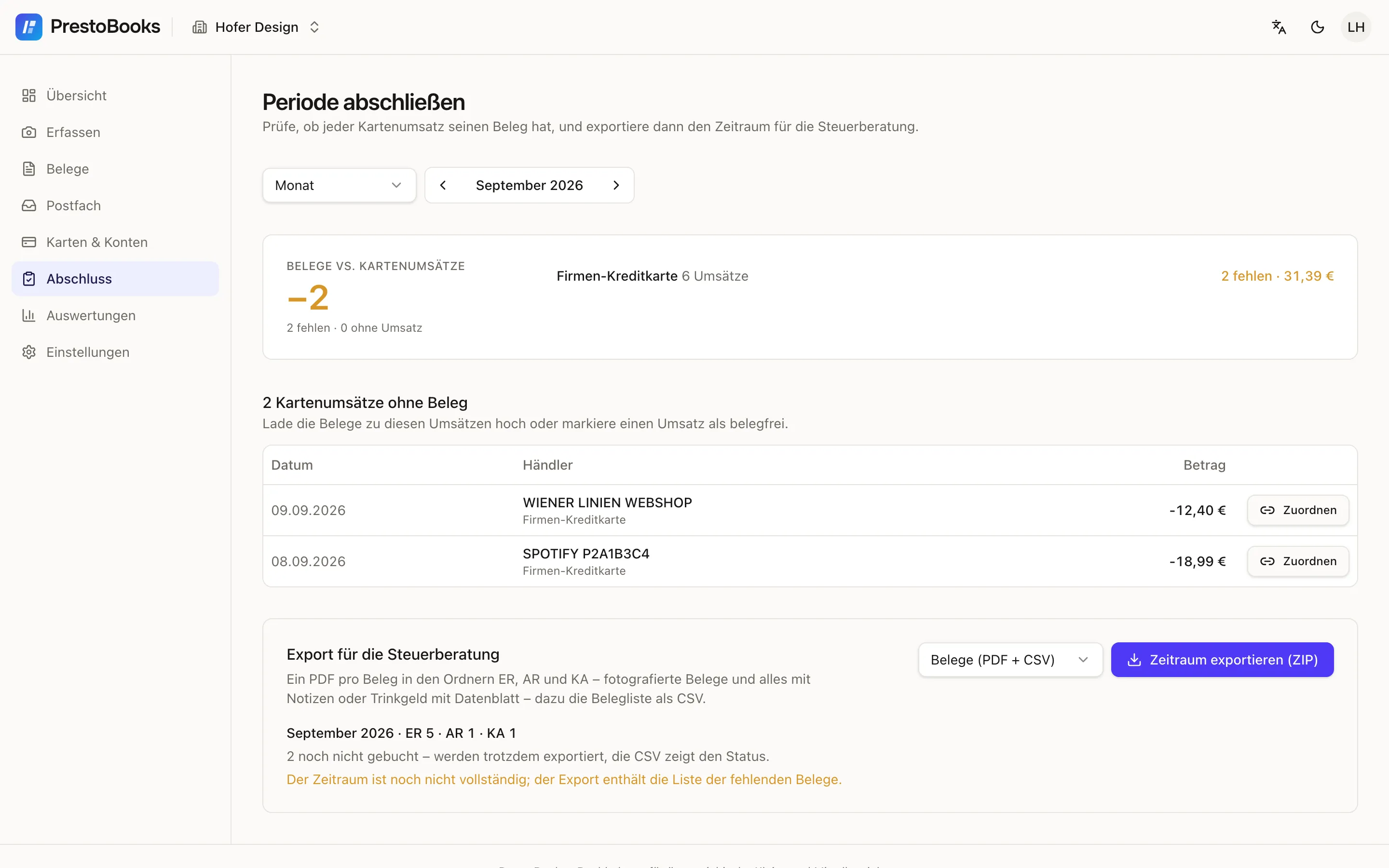Click the -18,99 € amount
Viewport: 1389px width, 868px height.
1198,561
